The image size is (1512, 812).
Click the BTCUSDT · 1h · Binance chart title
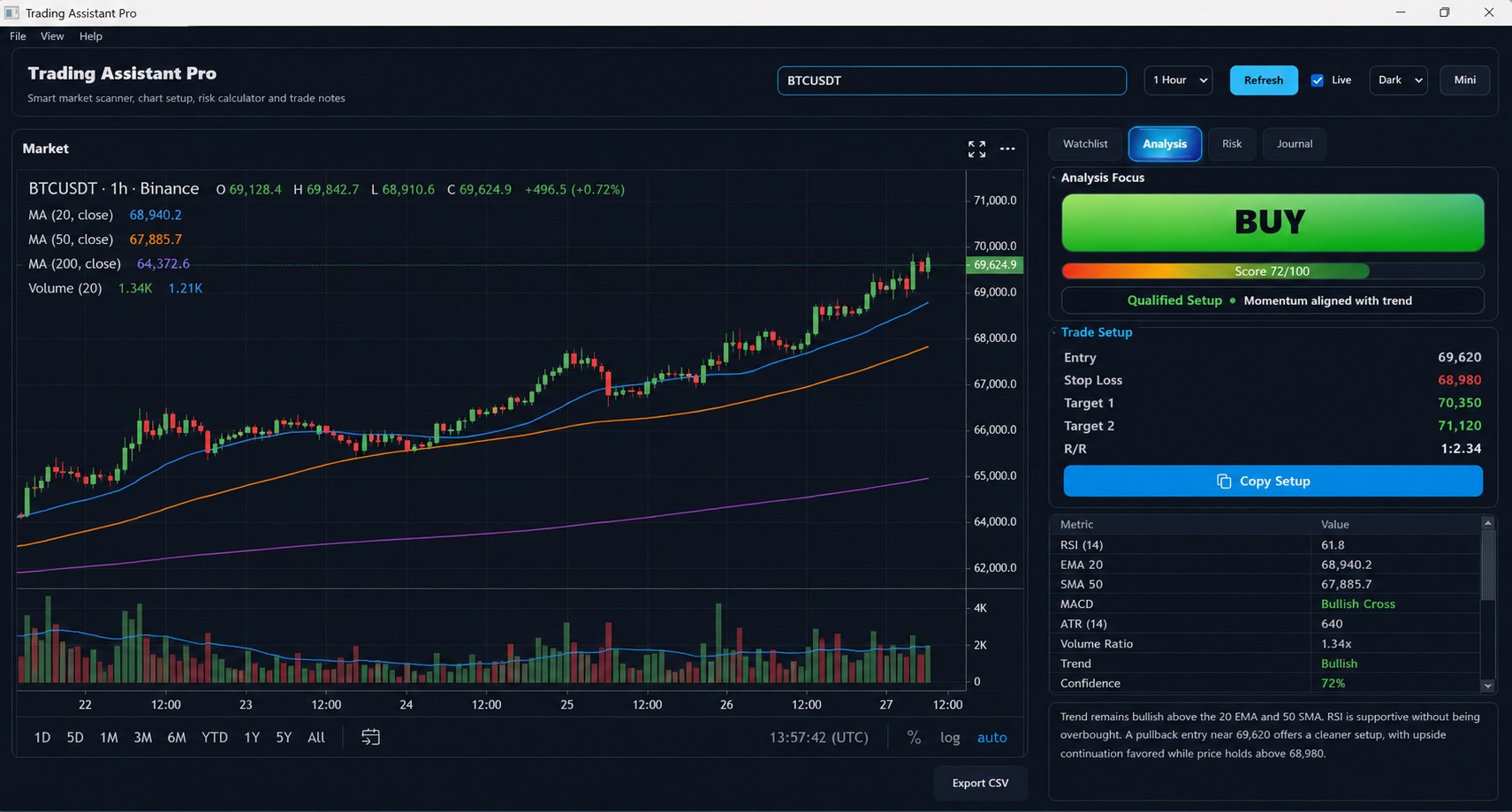pyautogui.click(x=114, y=189)
